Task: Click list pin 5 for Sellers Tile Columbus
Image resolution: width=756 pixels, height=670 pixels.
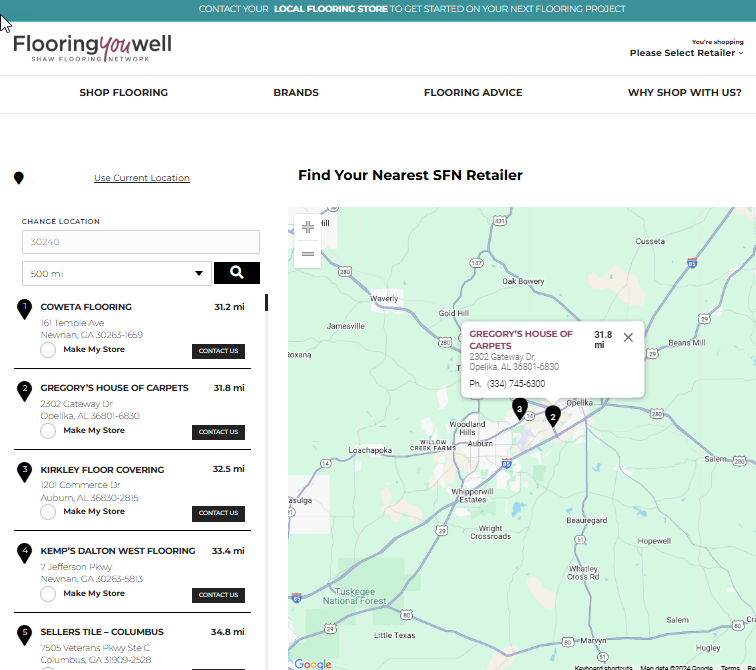Action: click(25, 635)
